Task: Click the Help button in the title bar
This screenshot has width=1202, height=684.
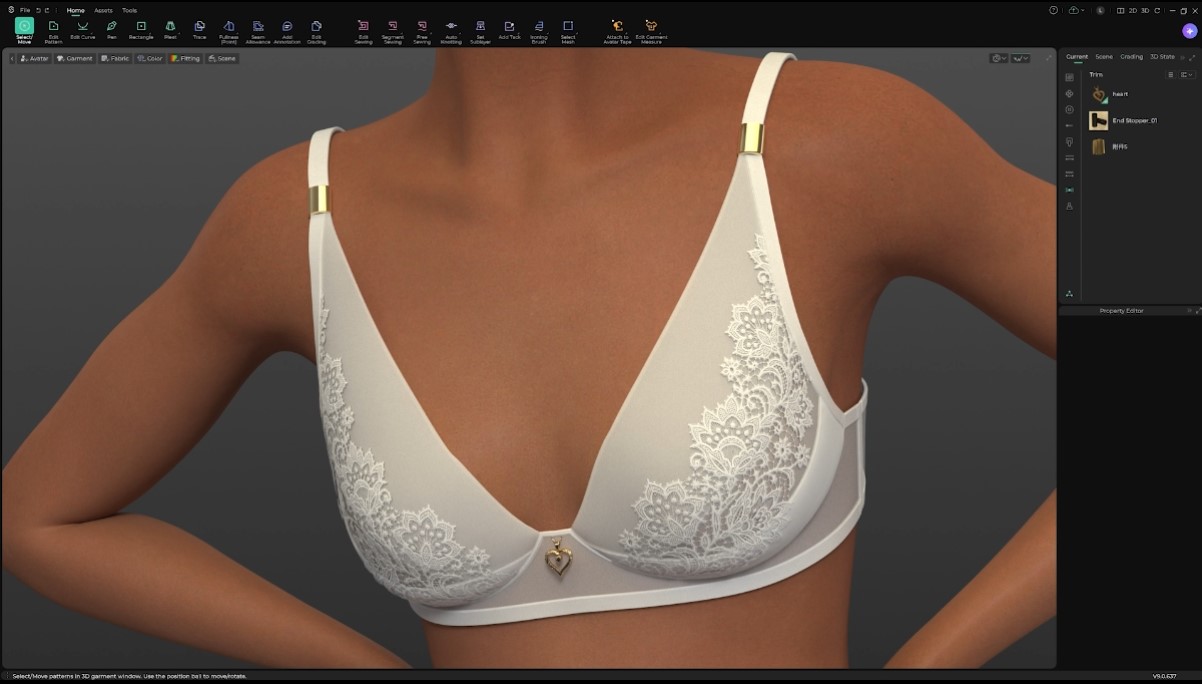Action: pos(1053,11)
